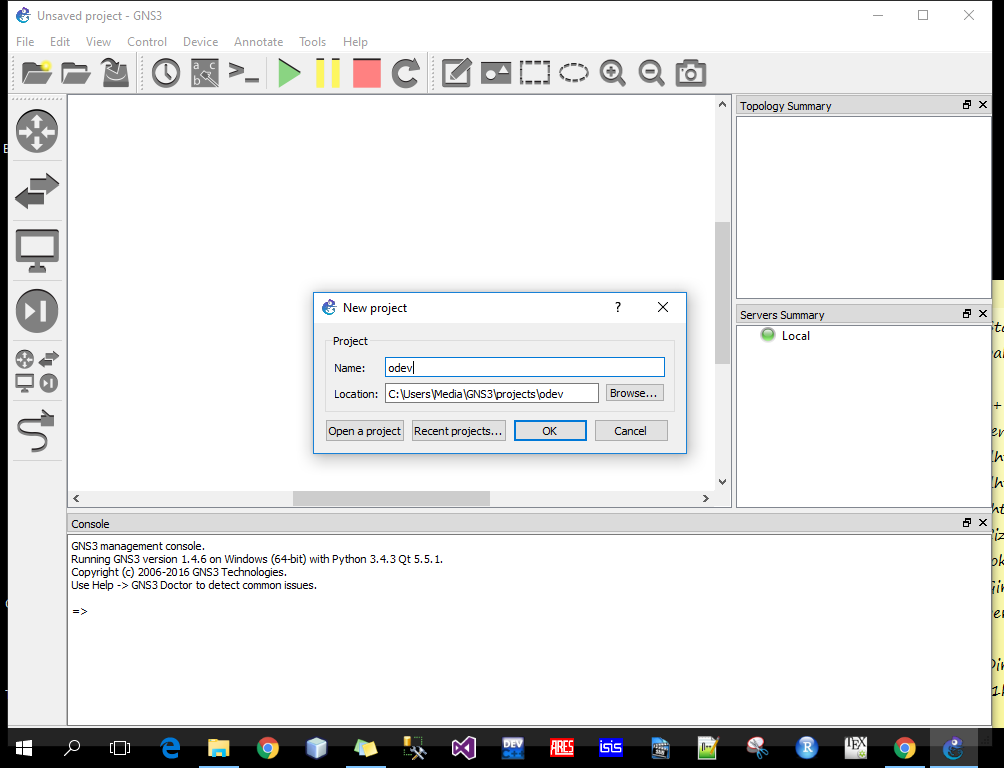Viewport: 1004px width, 768px height.
Task: Take a screenshot with camera icon
Action: click(x=691, y=73)
